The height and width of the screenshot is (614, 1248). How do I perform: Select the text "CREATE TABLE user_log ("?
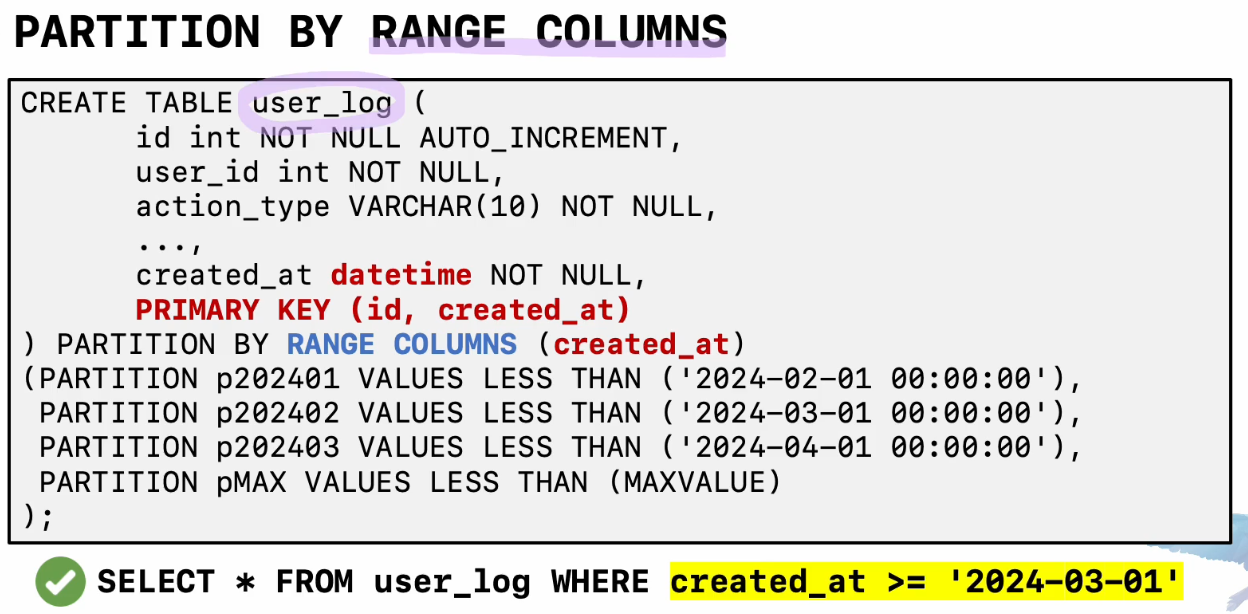(x=222, y=103)
